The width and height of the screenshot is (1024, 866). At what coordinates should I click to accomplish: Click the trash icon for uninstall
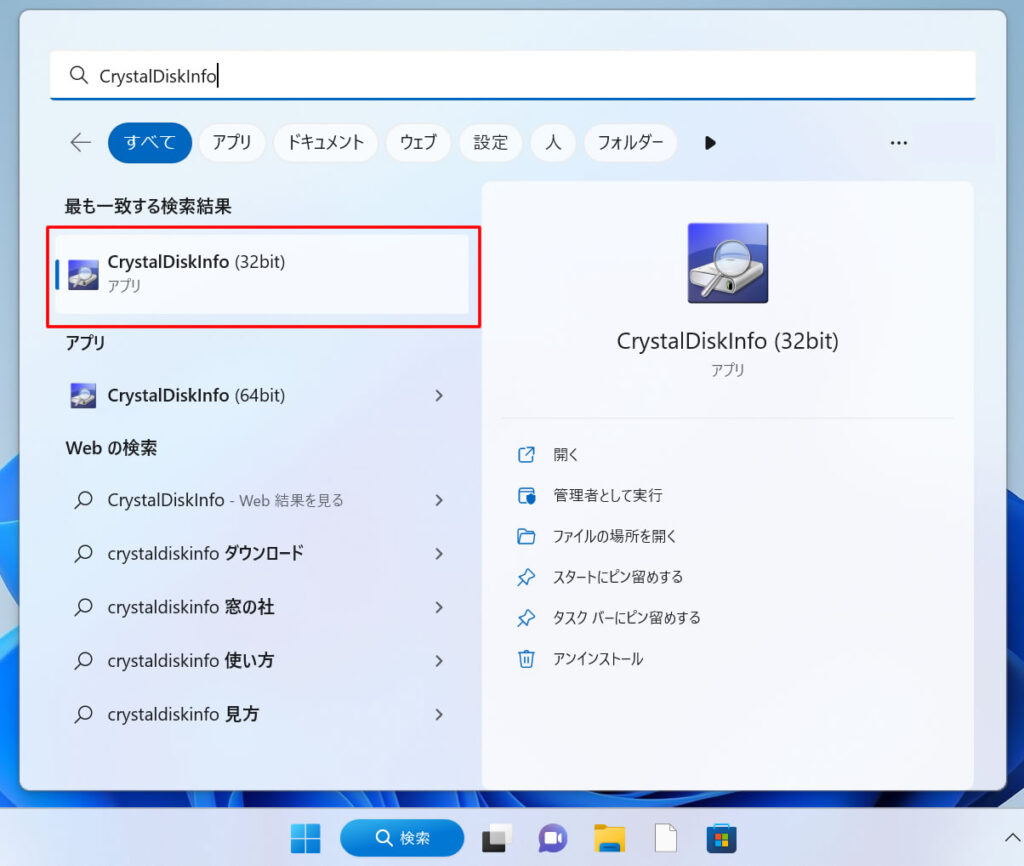(x=526, y=659)
